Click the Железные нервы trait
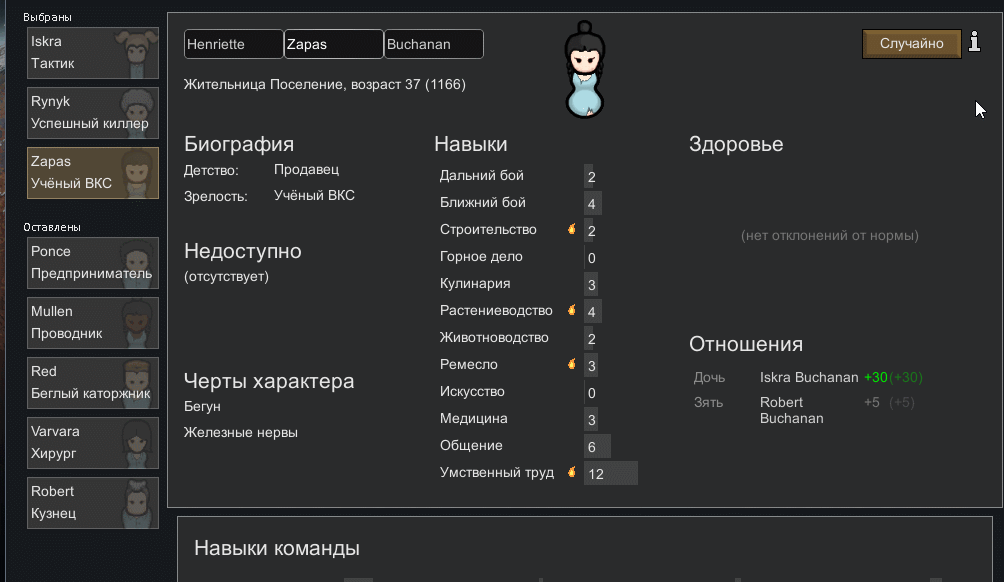The width and height of the screenshot is (1004, 582). tap(241, 433)
